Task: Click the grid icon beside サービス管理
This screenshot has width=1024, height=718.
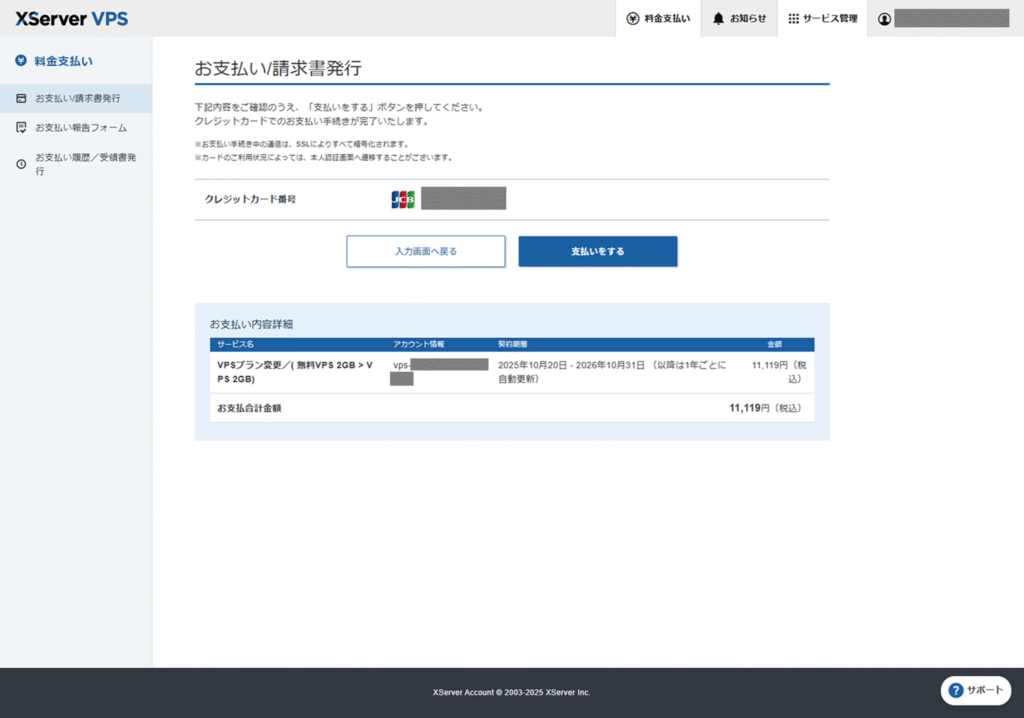Action: (x=793, y=18)
